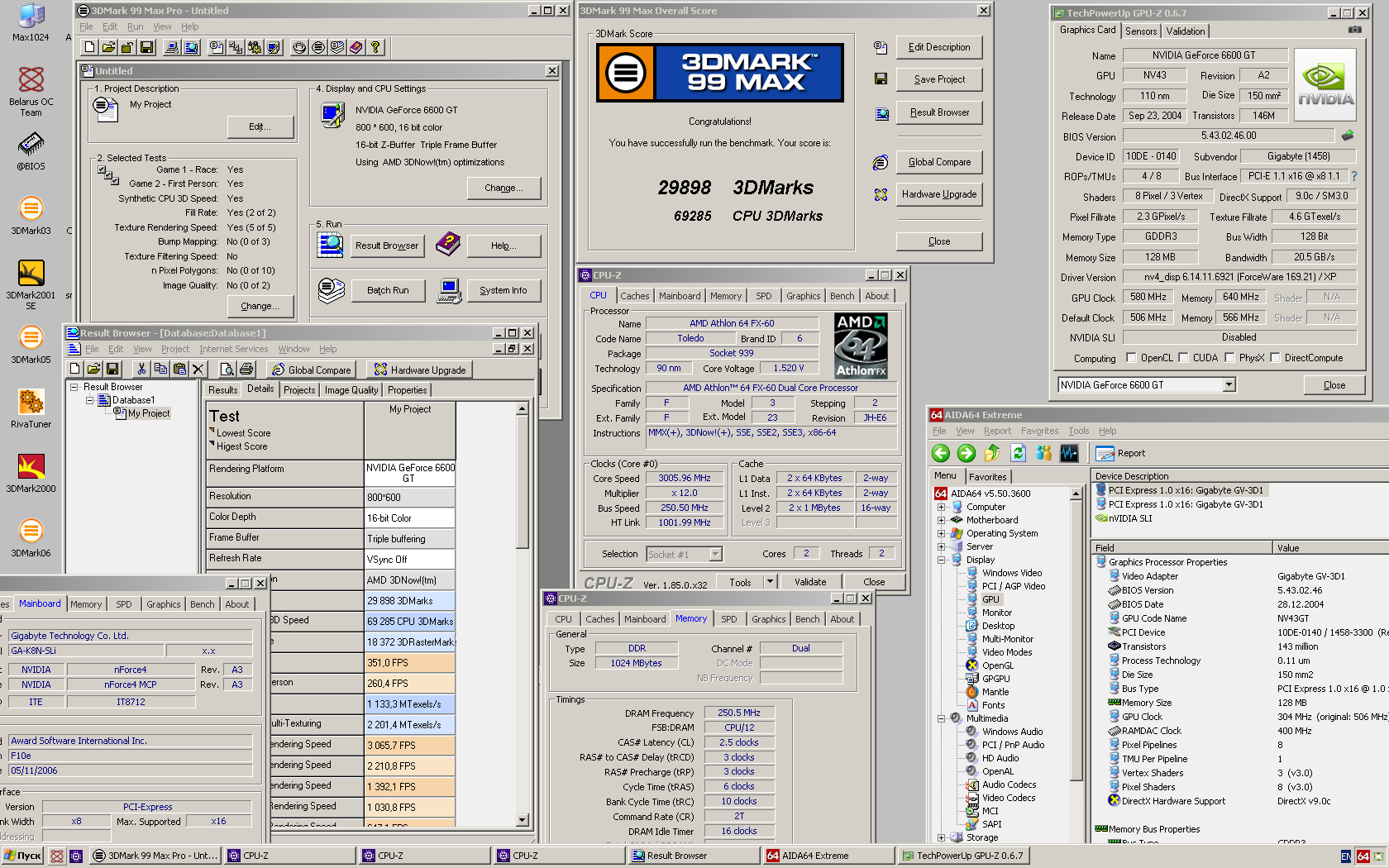Open the Tools dropdown arrow in CPU-Z
This screenshot has height=868, width=1389.
pos(770,581)
